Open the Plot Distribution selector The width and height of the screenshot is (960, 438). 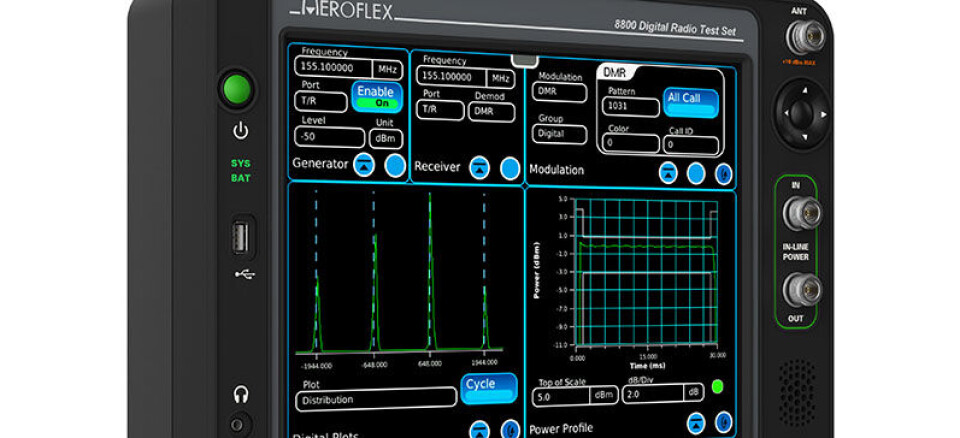[376, 399]
